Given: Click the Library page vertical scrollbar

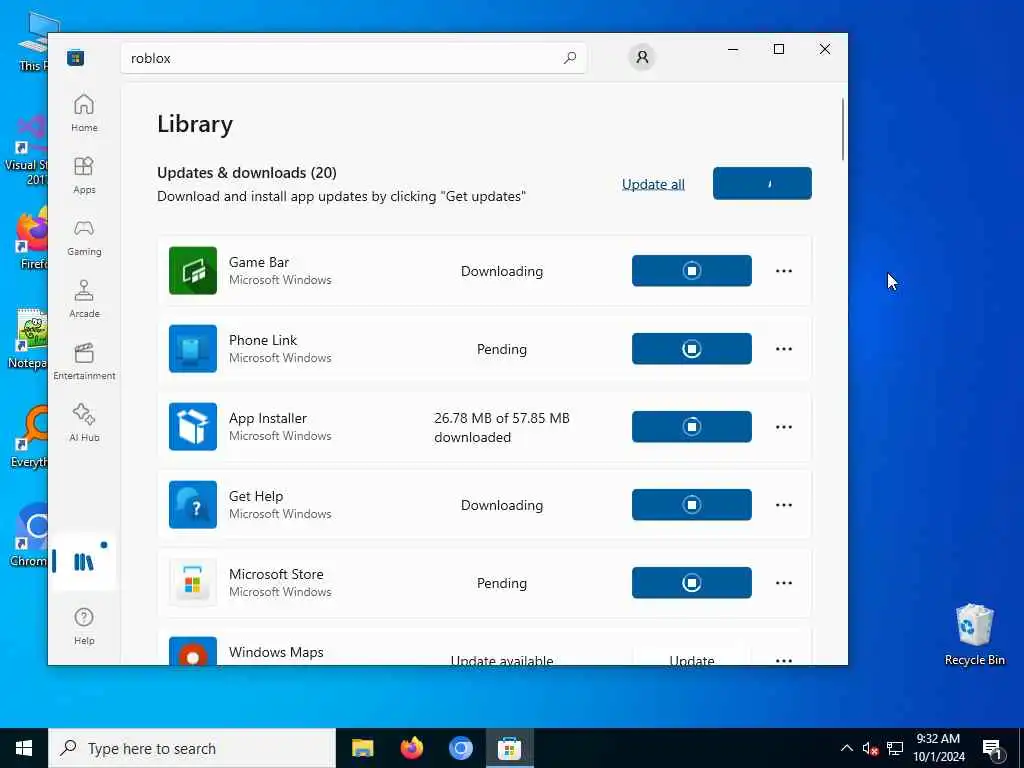Looking at the screenshot, I should (842, 129).
